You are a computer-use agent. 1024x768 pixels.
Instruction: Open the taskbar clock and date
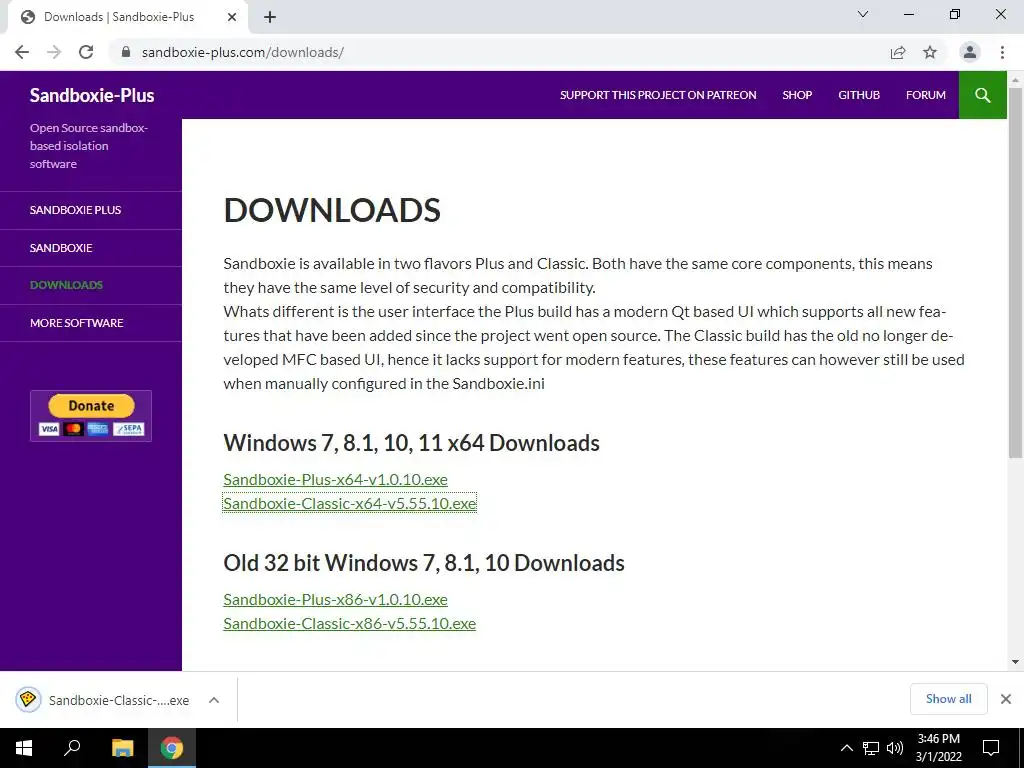(938, 748)
